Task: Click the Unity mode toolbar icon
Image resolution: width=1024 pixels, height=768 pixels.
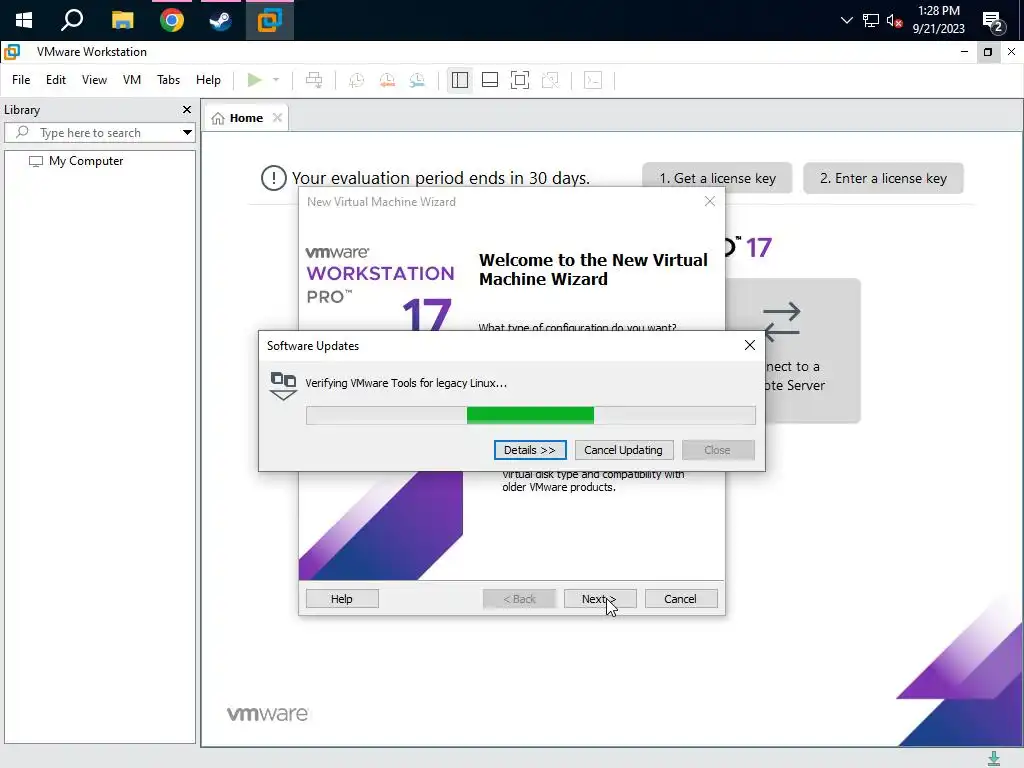Action: (x=551, y=80)
